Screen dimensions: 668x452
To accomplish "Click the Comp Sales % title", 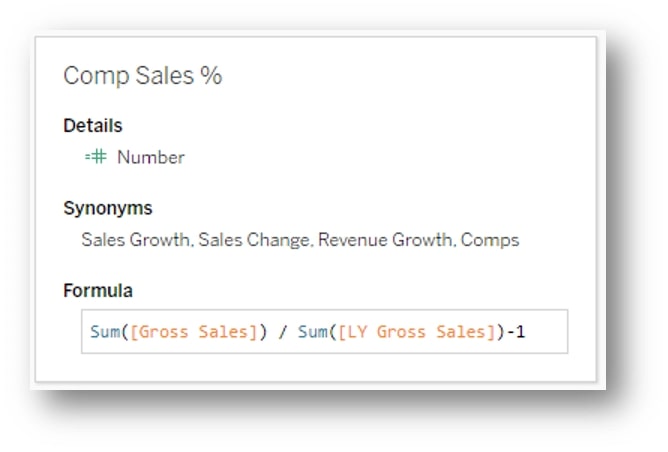I will pyautogui.click(x=143, y=76).
